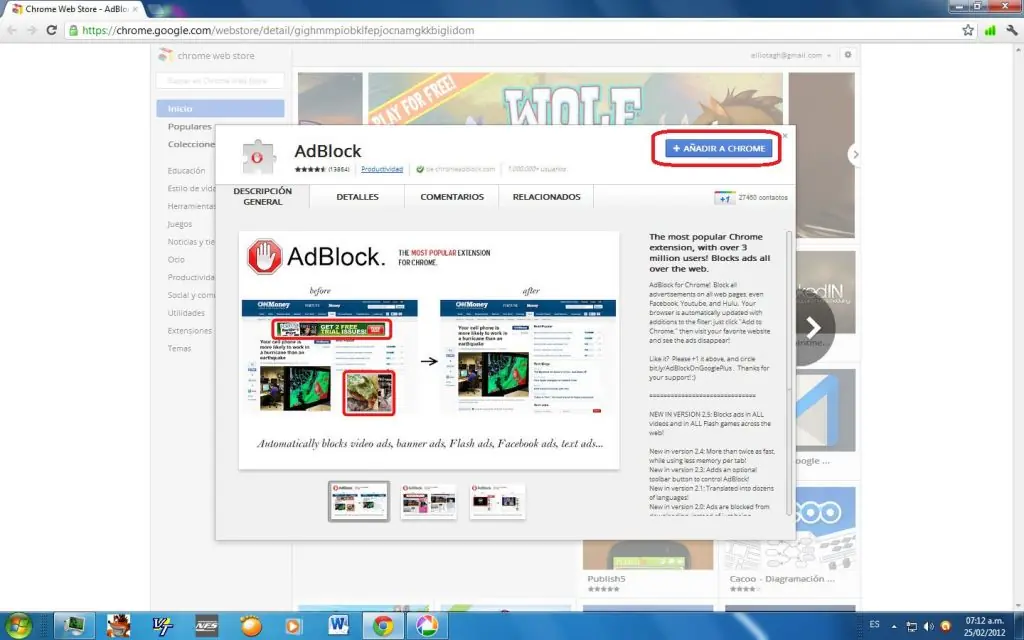Click the description panel scrollbar
The width and height of the screenshot is (1024, 640).
coord(790,373)
